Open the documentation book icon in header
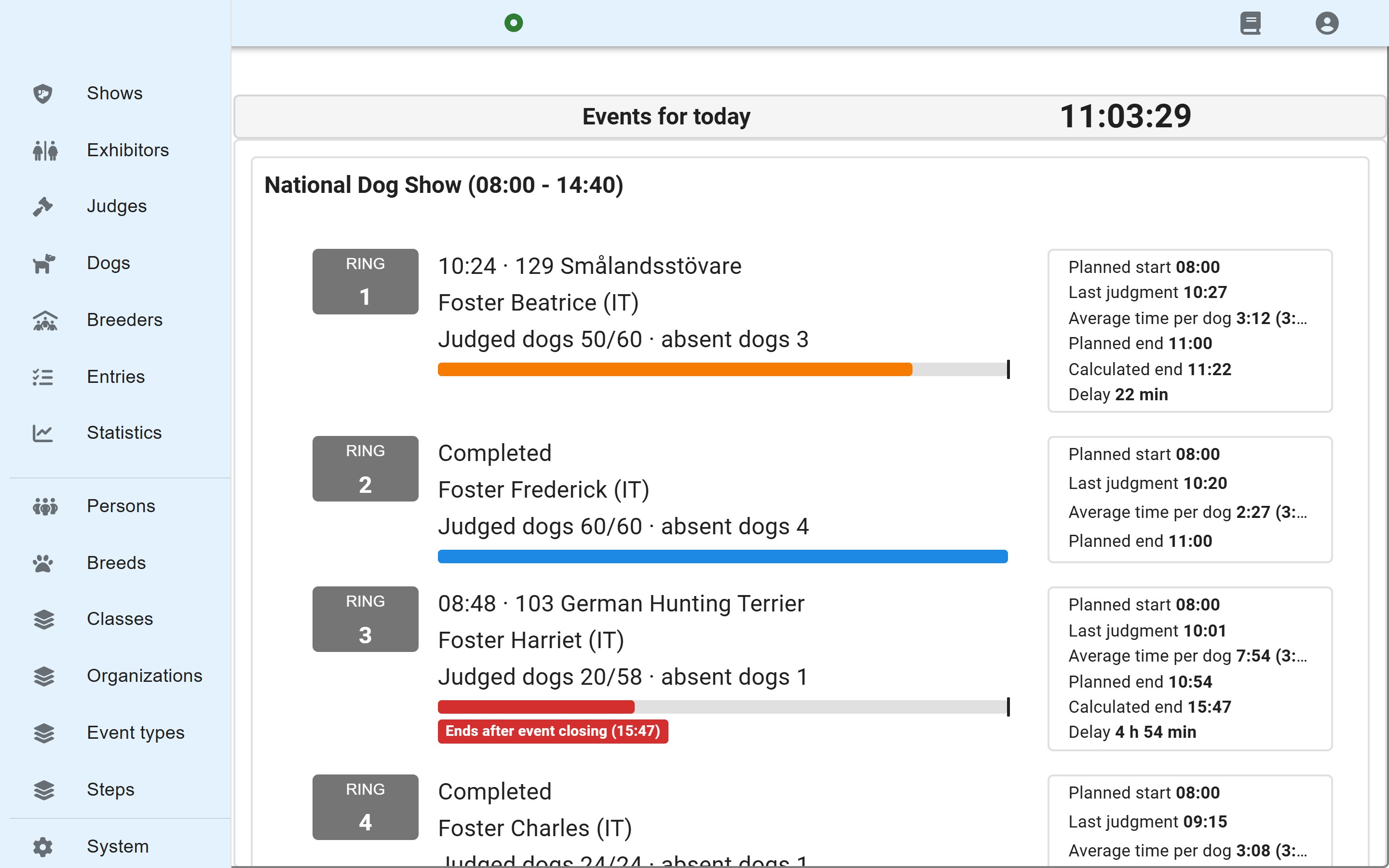1389x868 pixels. (1250, 24)
